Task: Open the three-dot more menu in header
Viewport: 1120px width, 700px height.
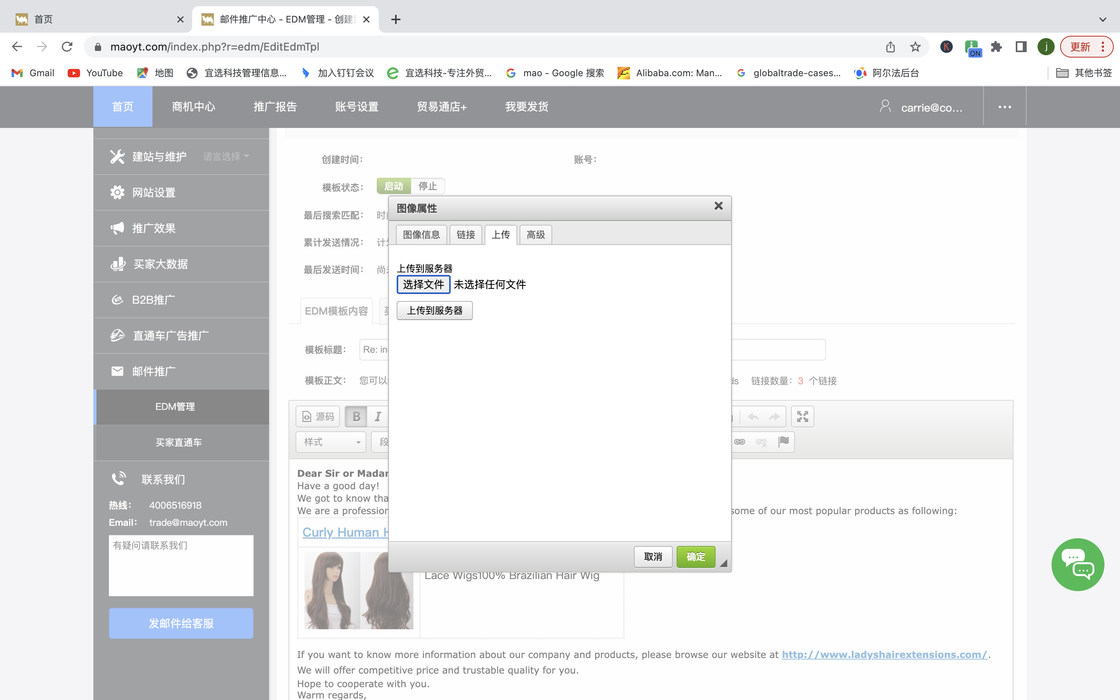Action: (1004, 107)
